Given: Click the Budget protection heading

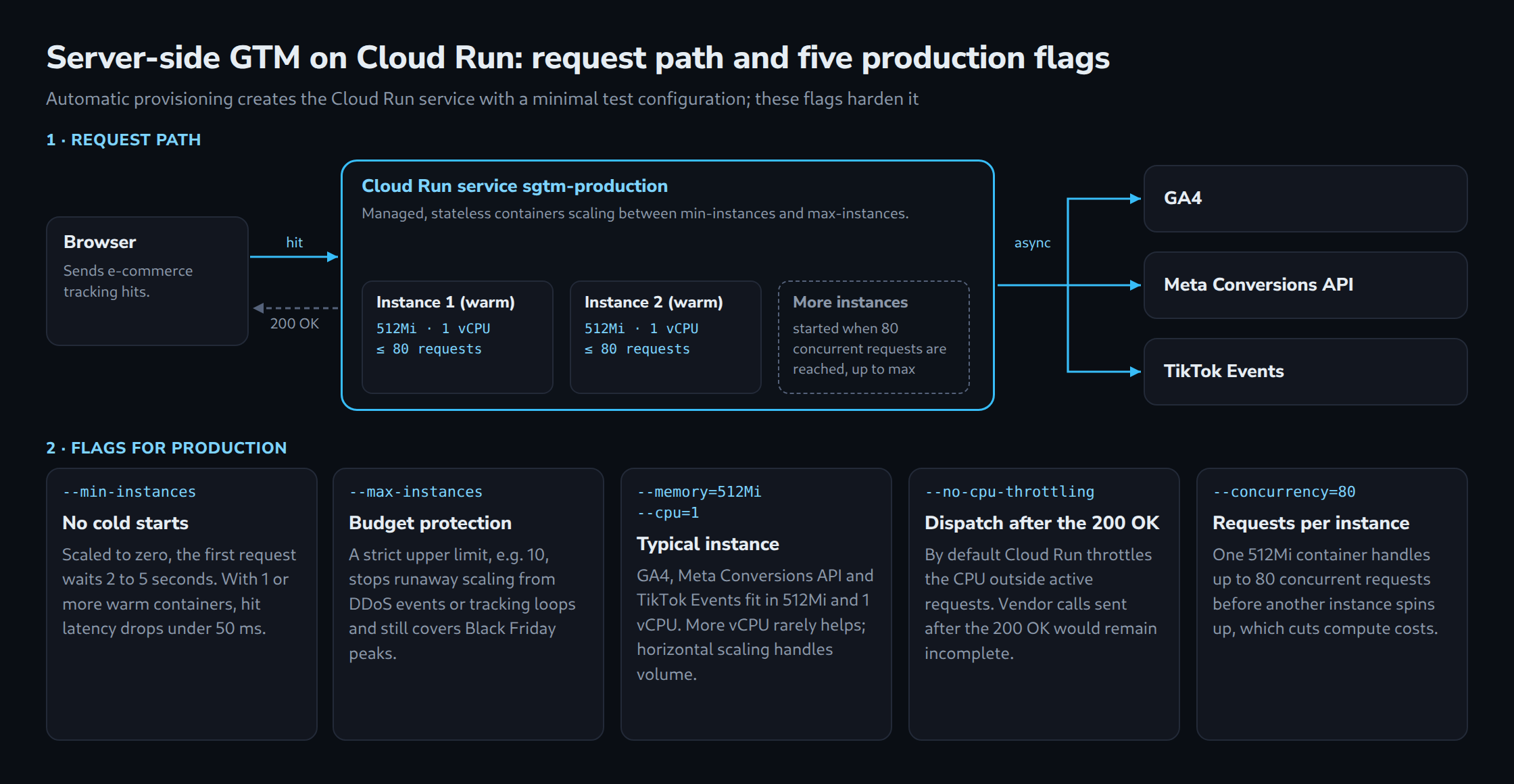Looking at the screenshot, I should [431, 523].
